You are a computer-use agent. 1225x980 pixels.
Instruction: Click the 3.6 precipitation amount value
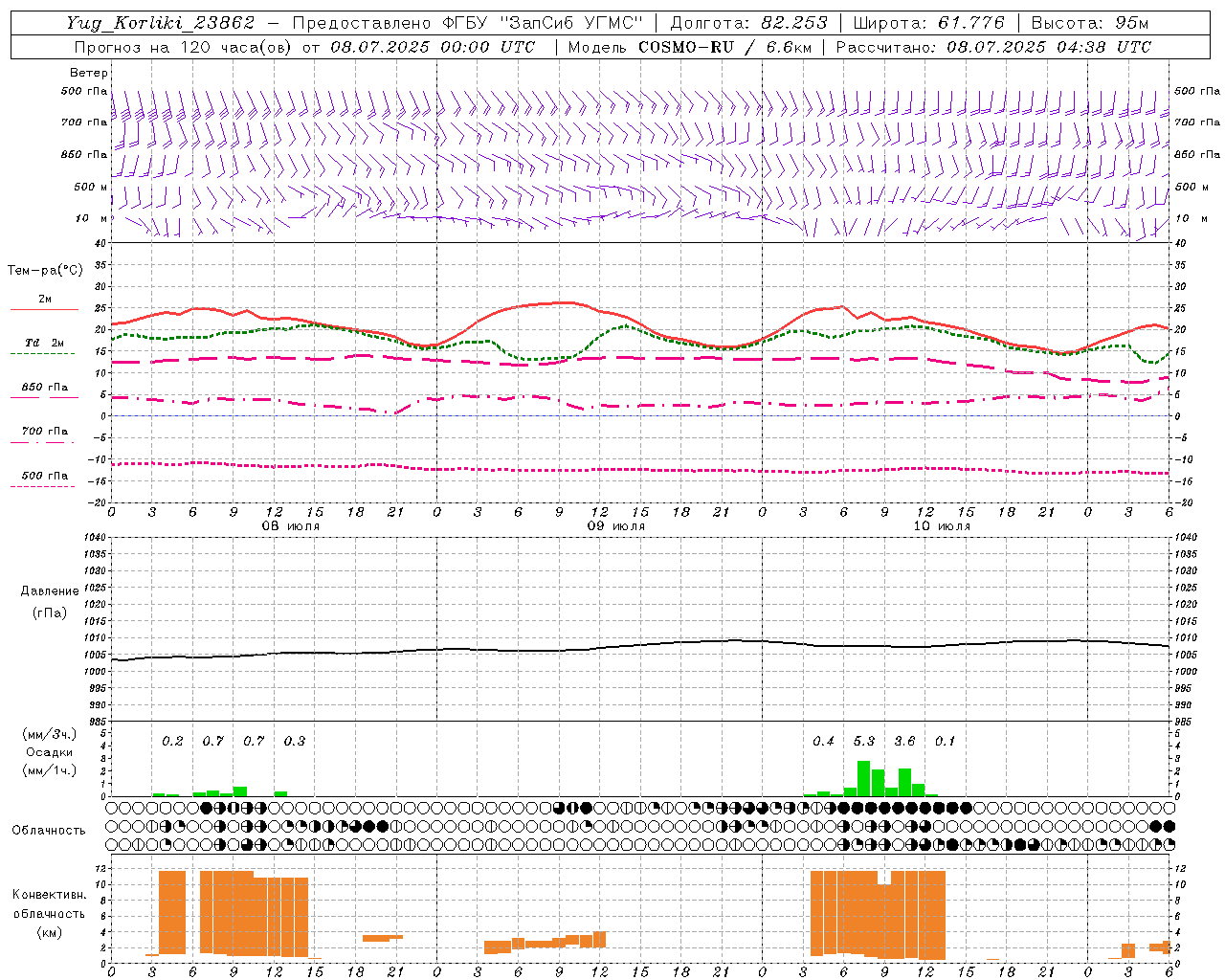pos(904,741)
